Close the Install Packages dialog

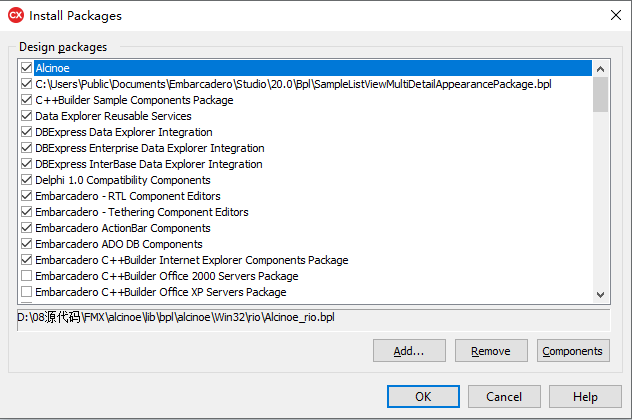pyautogui.click(x=612, y=14)
